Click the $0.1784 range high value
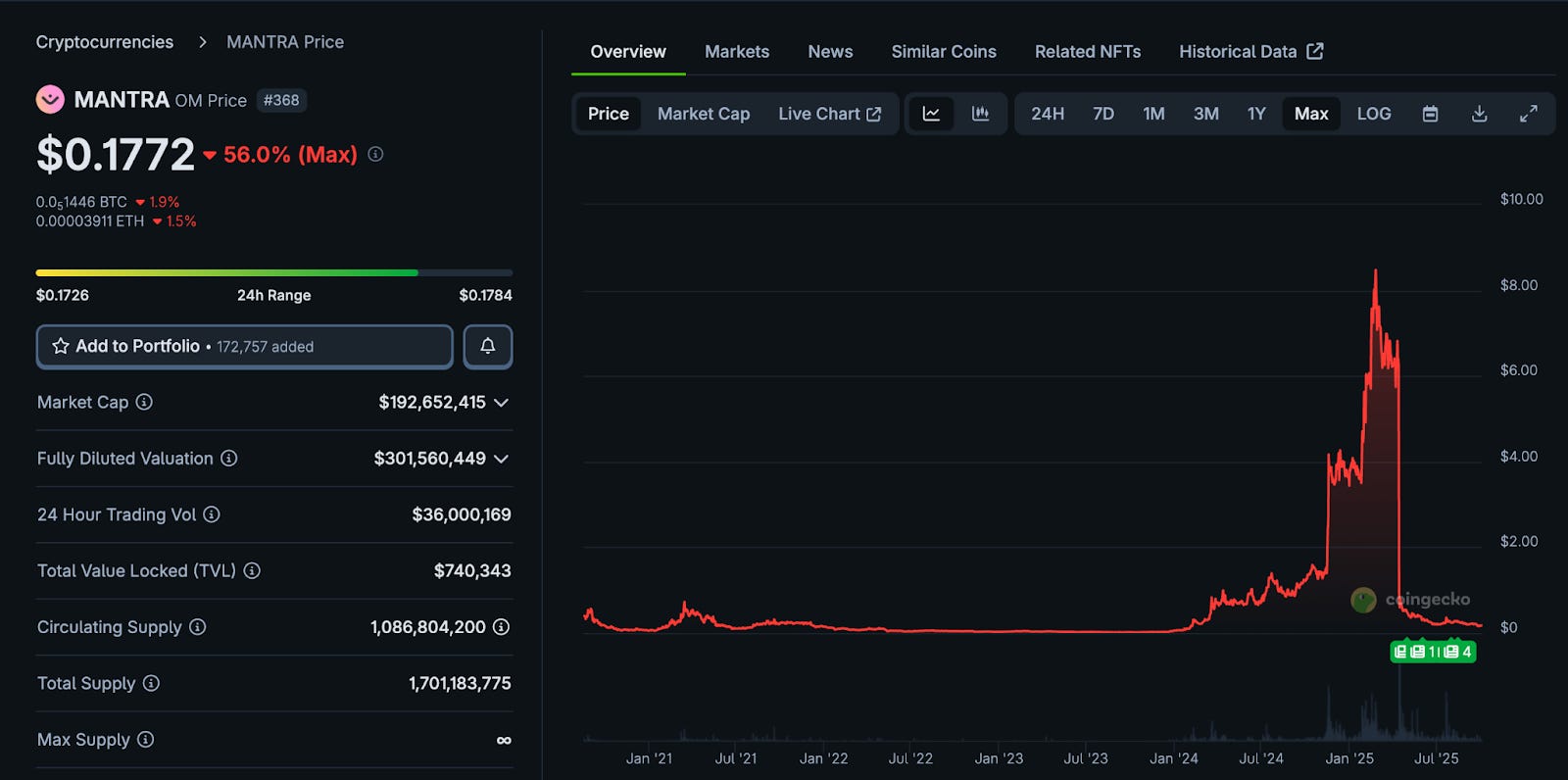 pos(486,295)
